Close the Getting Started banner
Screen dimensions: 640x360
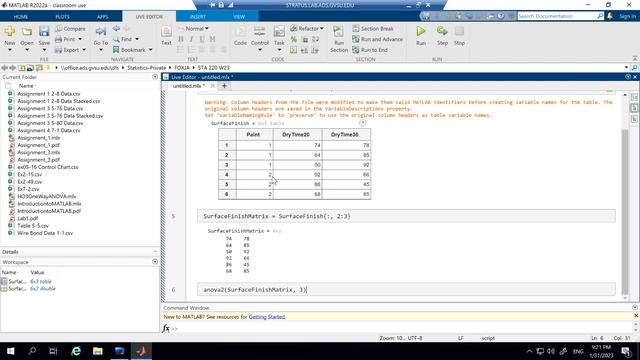click(636, 316)
